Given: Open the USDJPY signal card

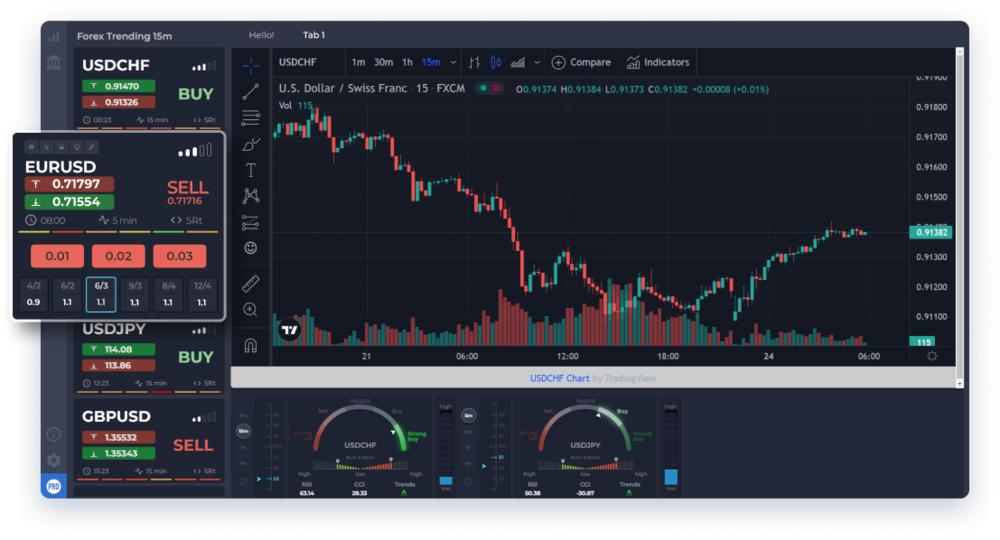Looking at the screenshot, I should (149, 357).
